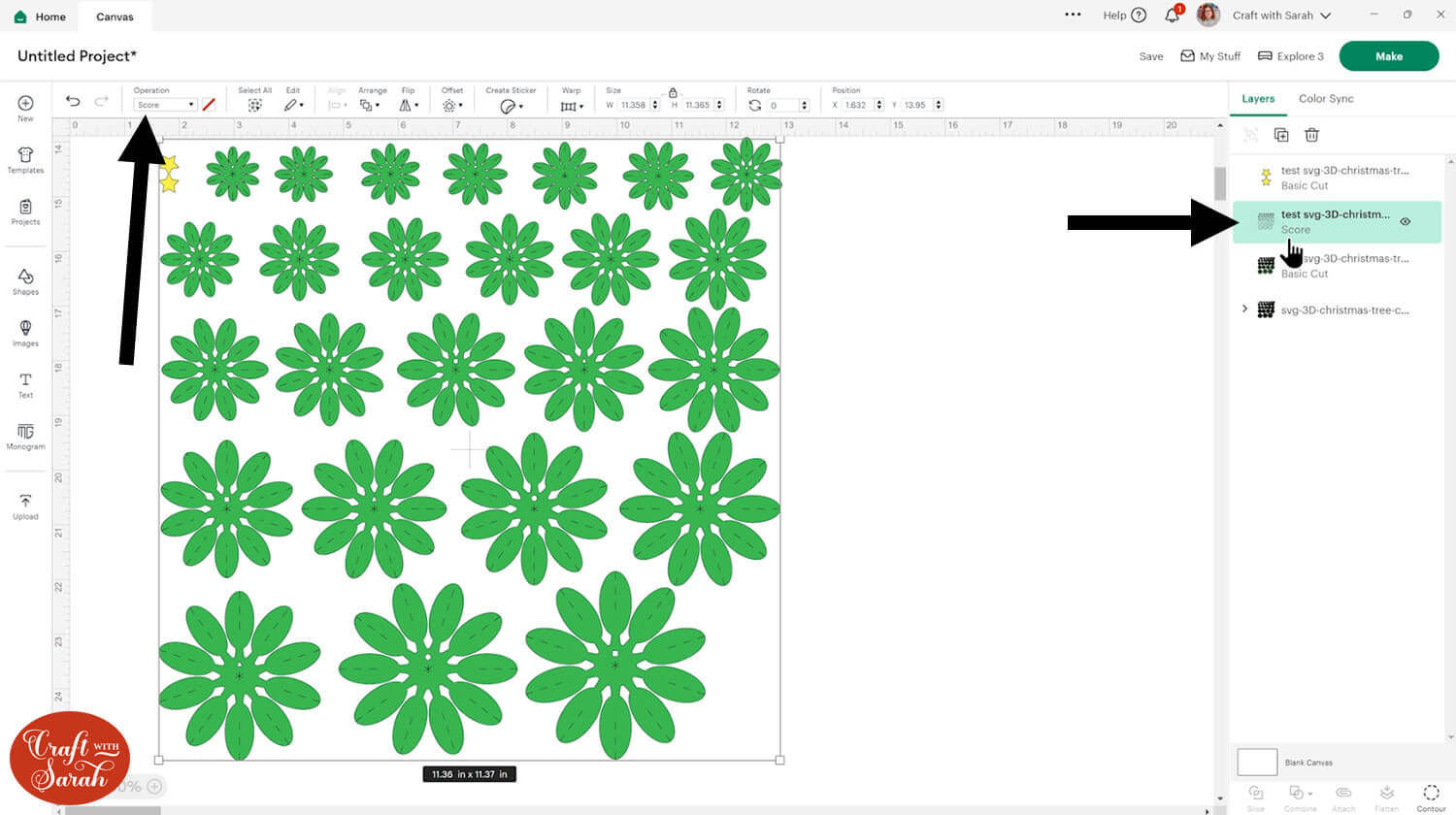Click the canvas vertical scrollbar
This screenshot has width=1456, height=815.
pos(1220,181)
